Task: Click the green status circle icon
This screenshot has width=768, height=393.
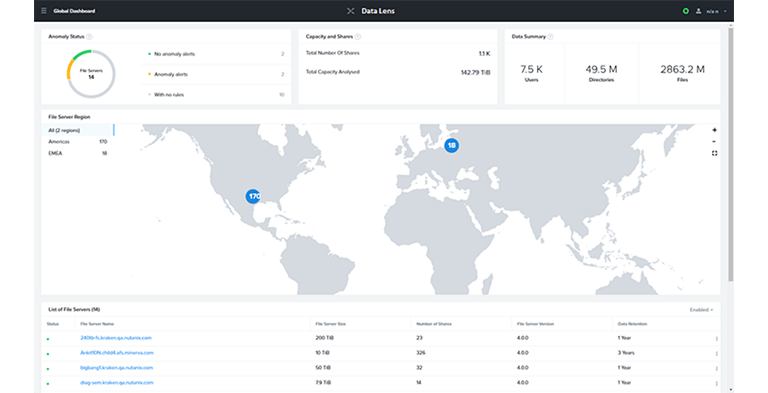Action: (686, 11)
